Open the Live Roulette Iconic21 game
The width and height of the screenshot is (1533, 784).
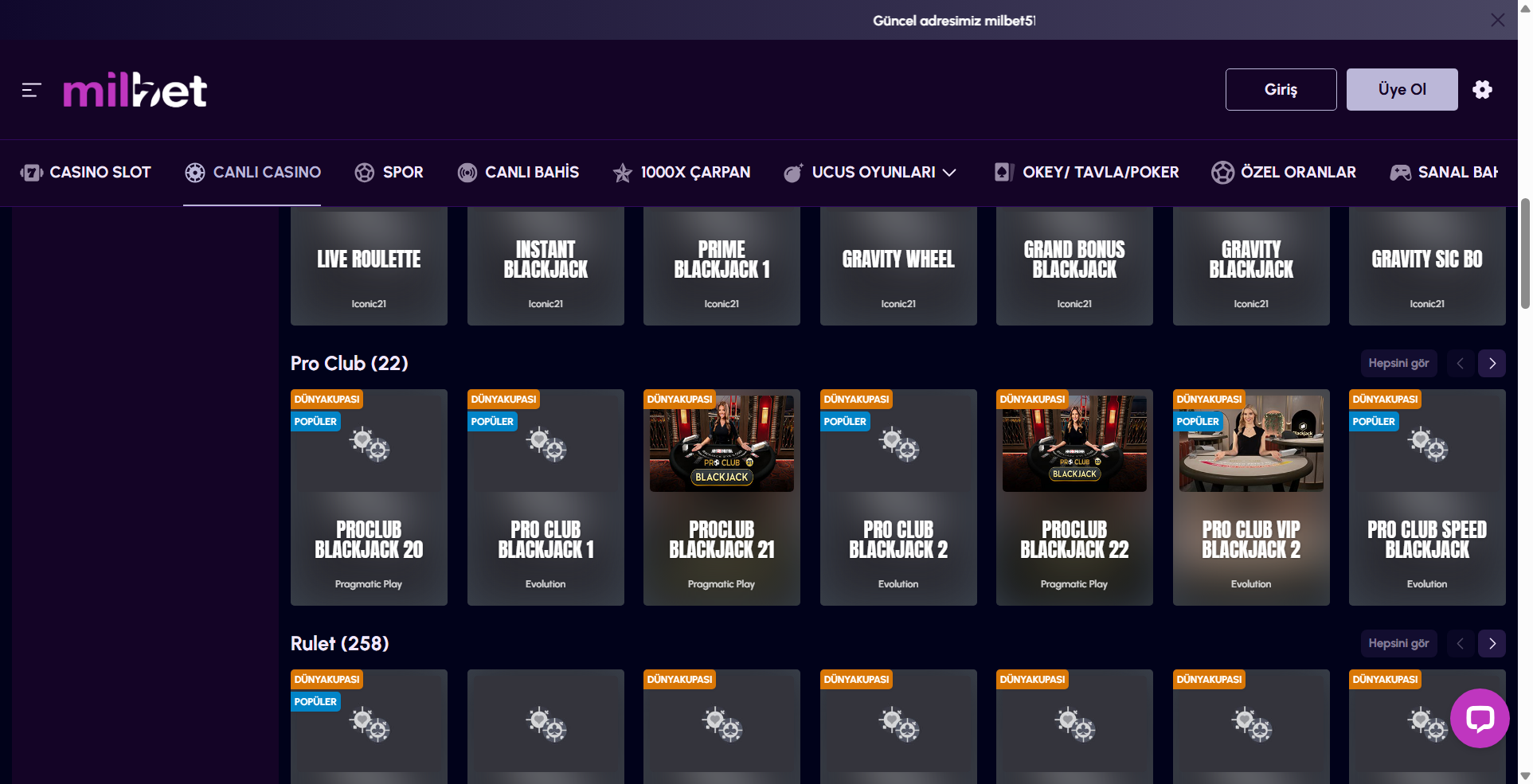369,266
